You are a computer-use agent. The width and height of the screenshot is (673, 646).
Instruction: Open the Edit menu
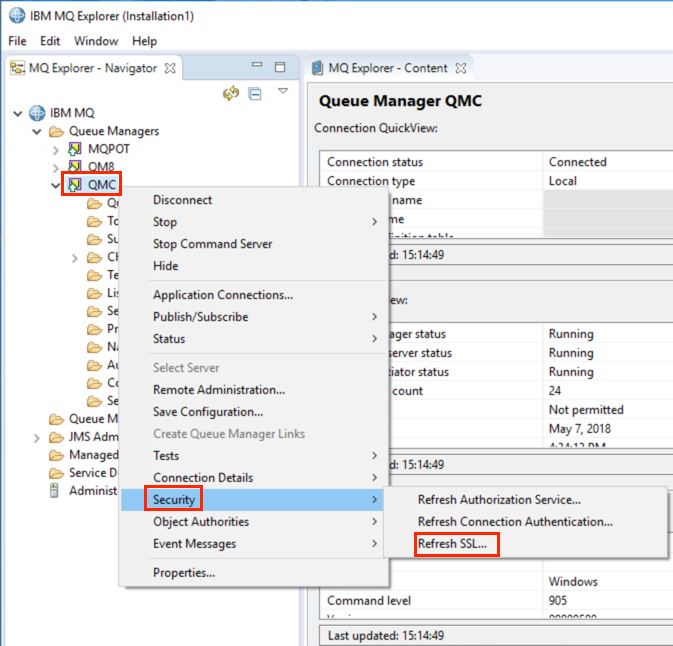pos(50,41)
